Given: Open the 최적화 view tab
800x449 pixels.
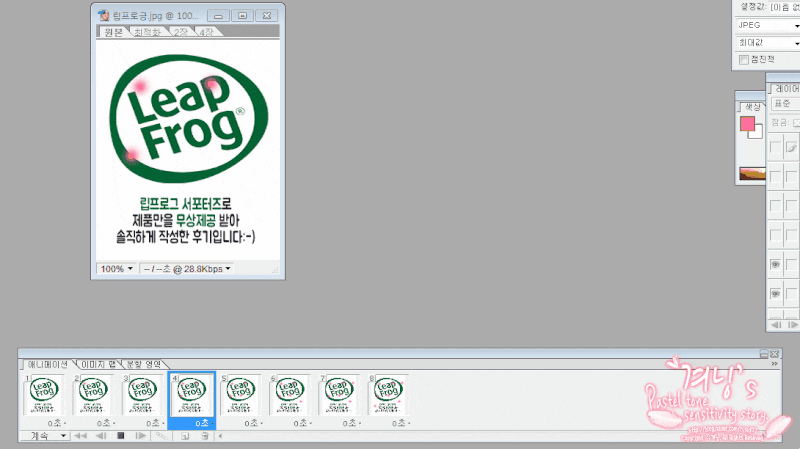Looking at the screenshot, I should click(147, 32).
